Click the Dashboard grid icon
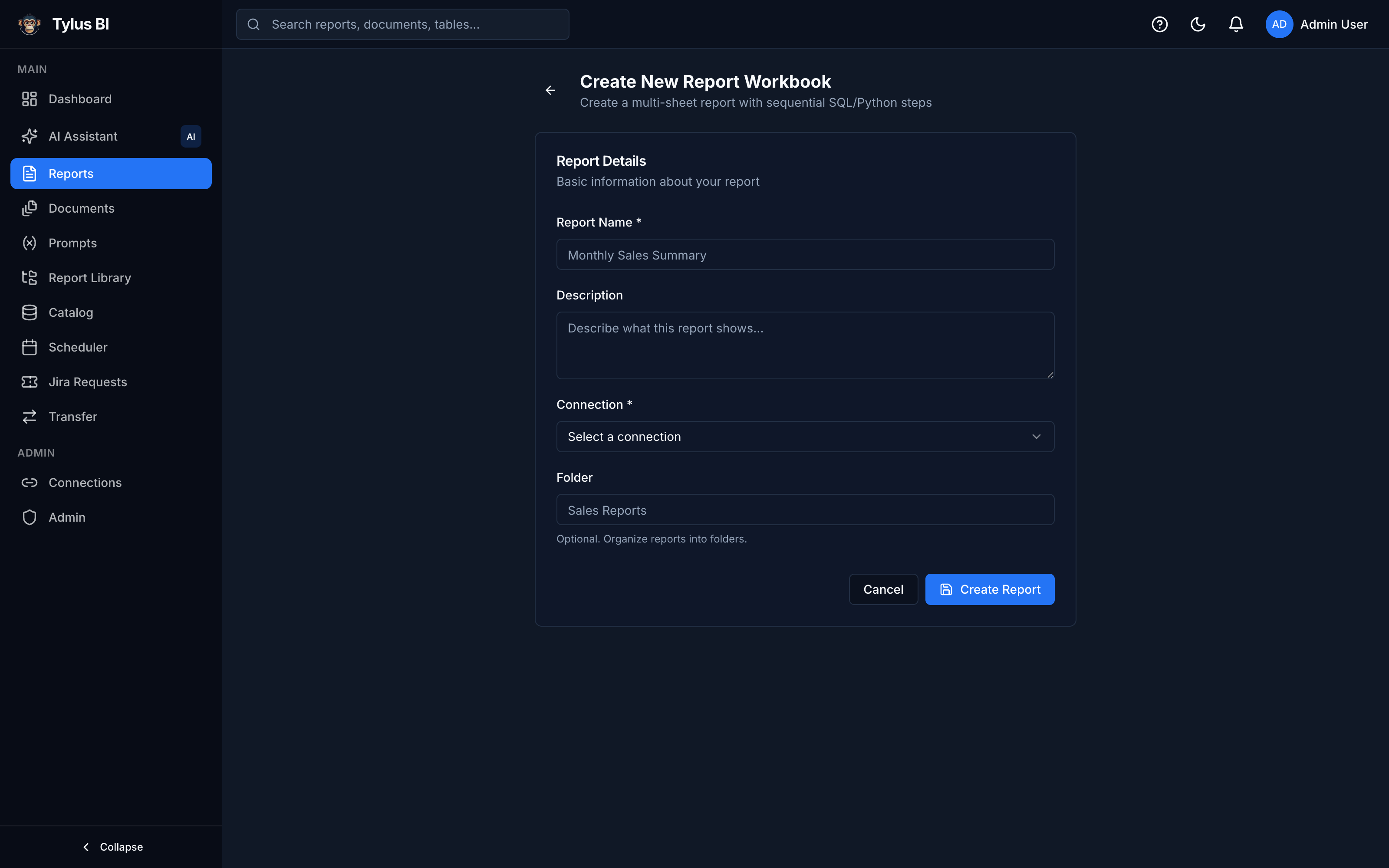This screenshot has width=1389, height=868. (x=29, y=99)
